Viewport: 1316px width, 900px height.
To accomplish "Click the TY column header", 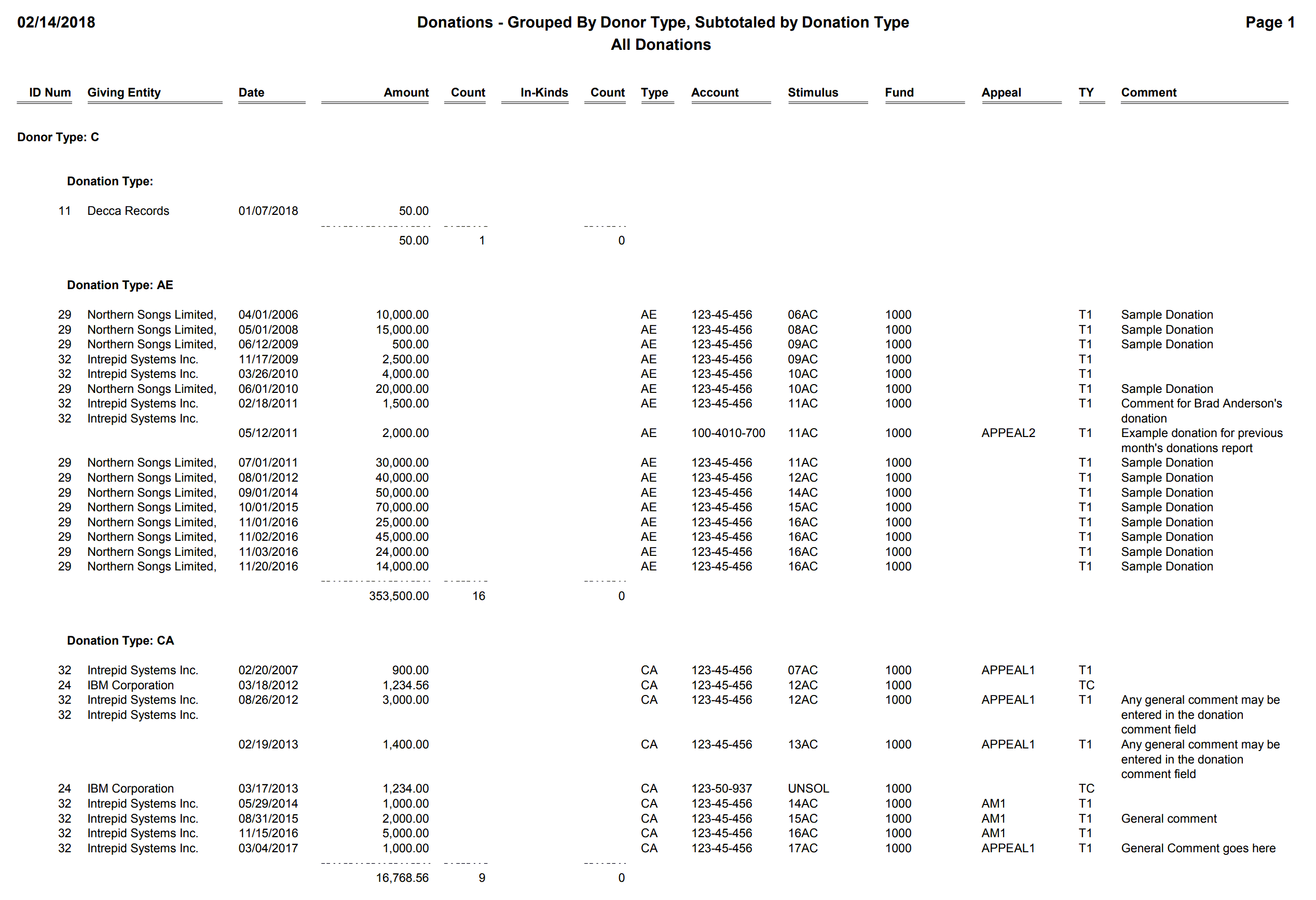I will coord(1086,92).
